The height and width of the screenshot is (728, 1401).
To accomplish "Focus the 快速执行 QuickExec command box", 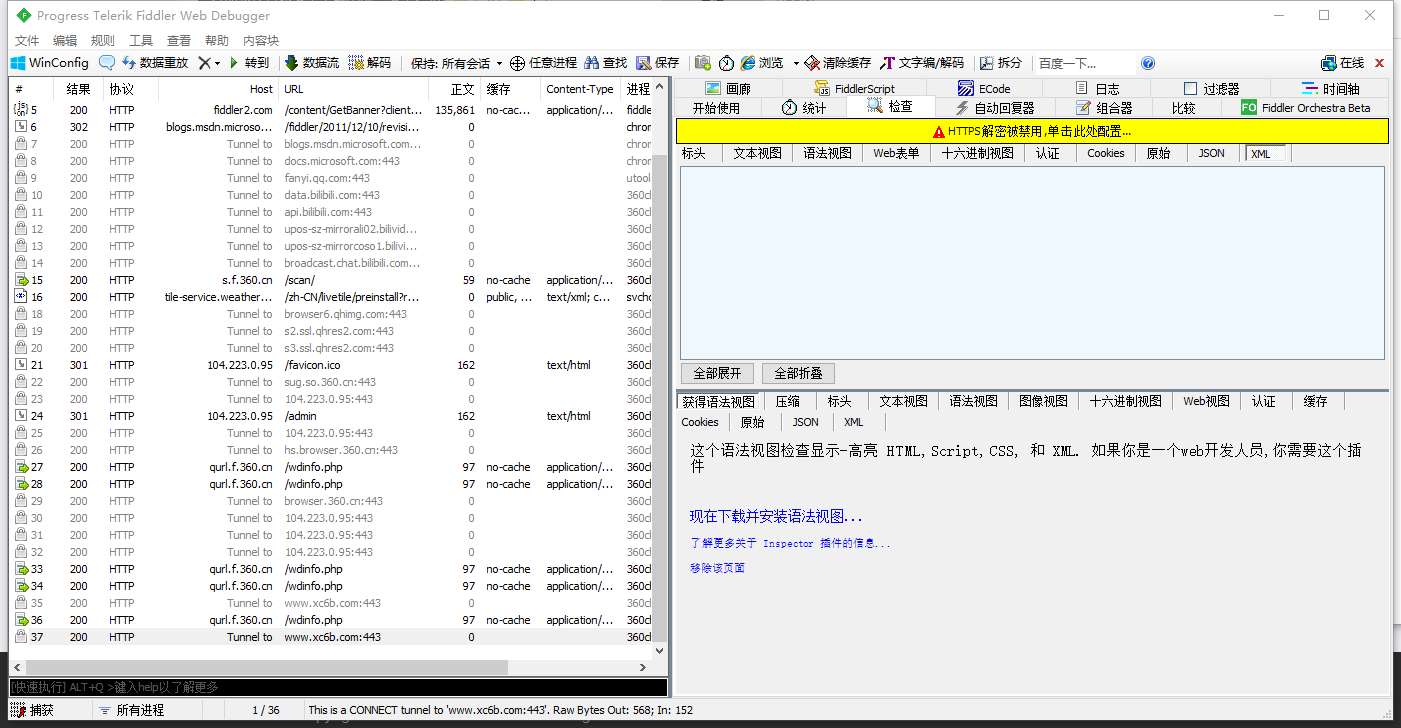I will coord(338,687).
